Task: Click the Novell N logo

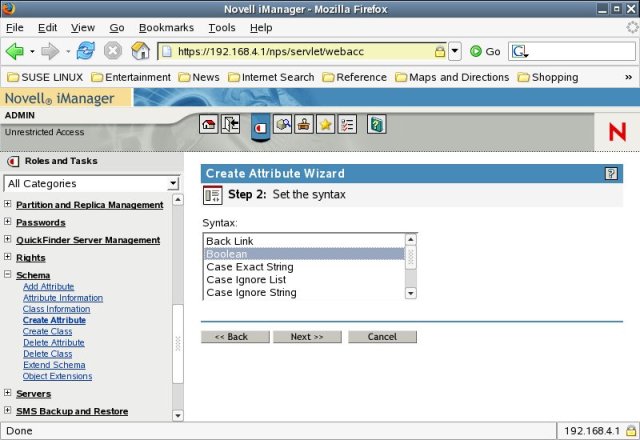Action: pyautogui.click(x=617, y=132)
